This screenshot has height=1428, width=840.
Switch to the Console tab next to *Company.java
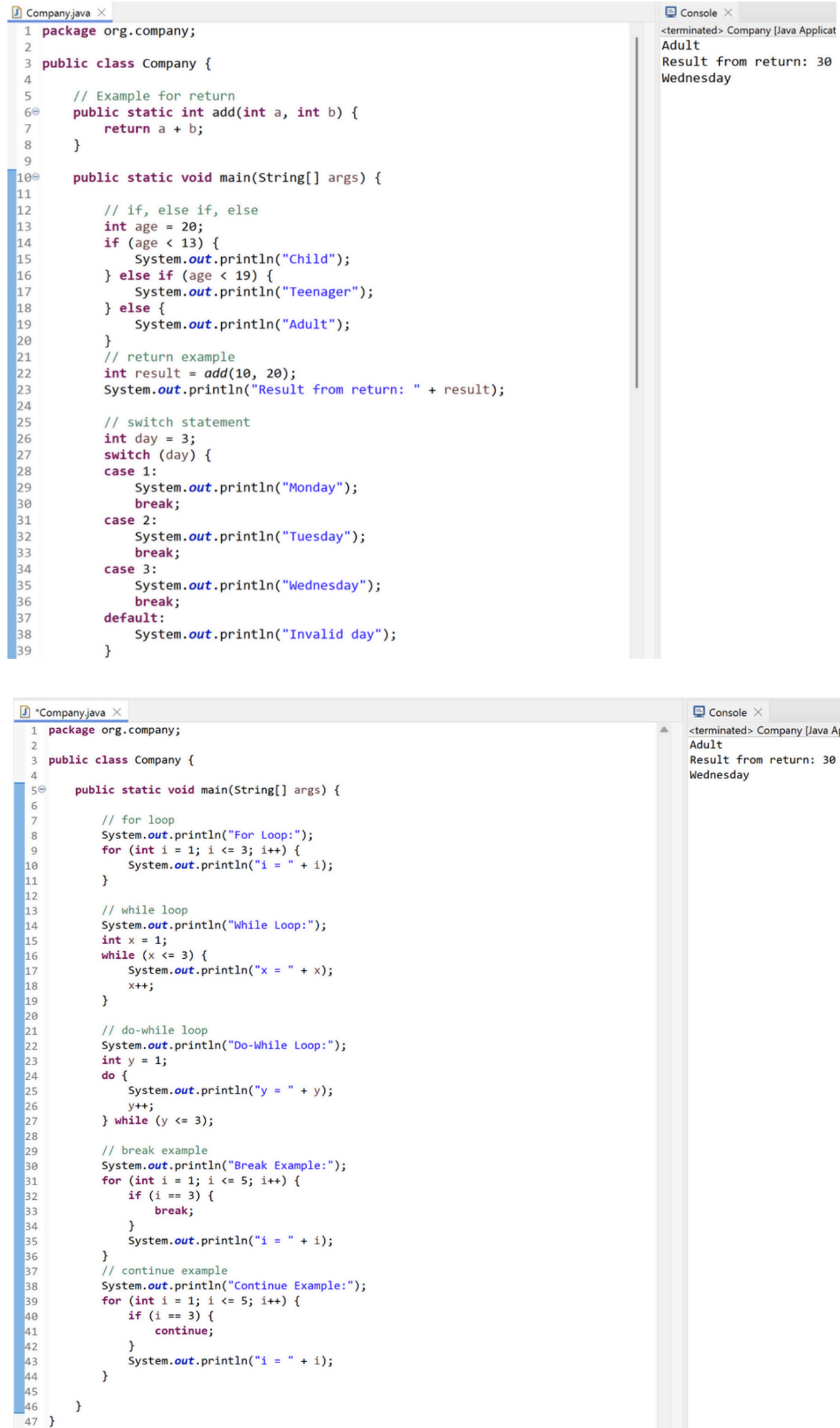[x=727, y=712]
